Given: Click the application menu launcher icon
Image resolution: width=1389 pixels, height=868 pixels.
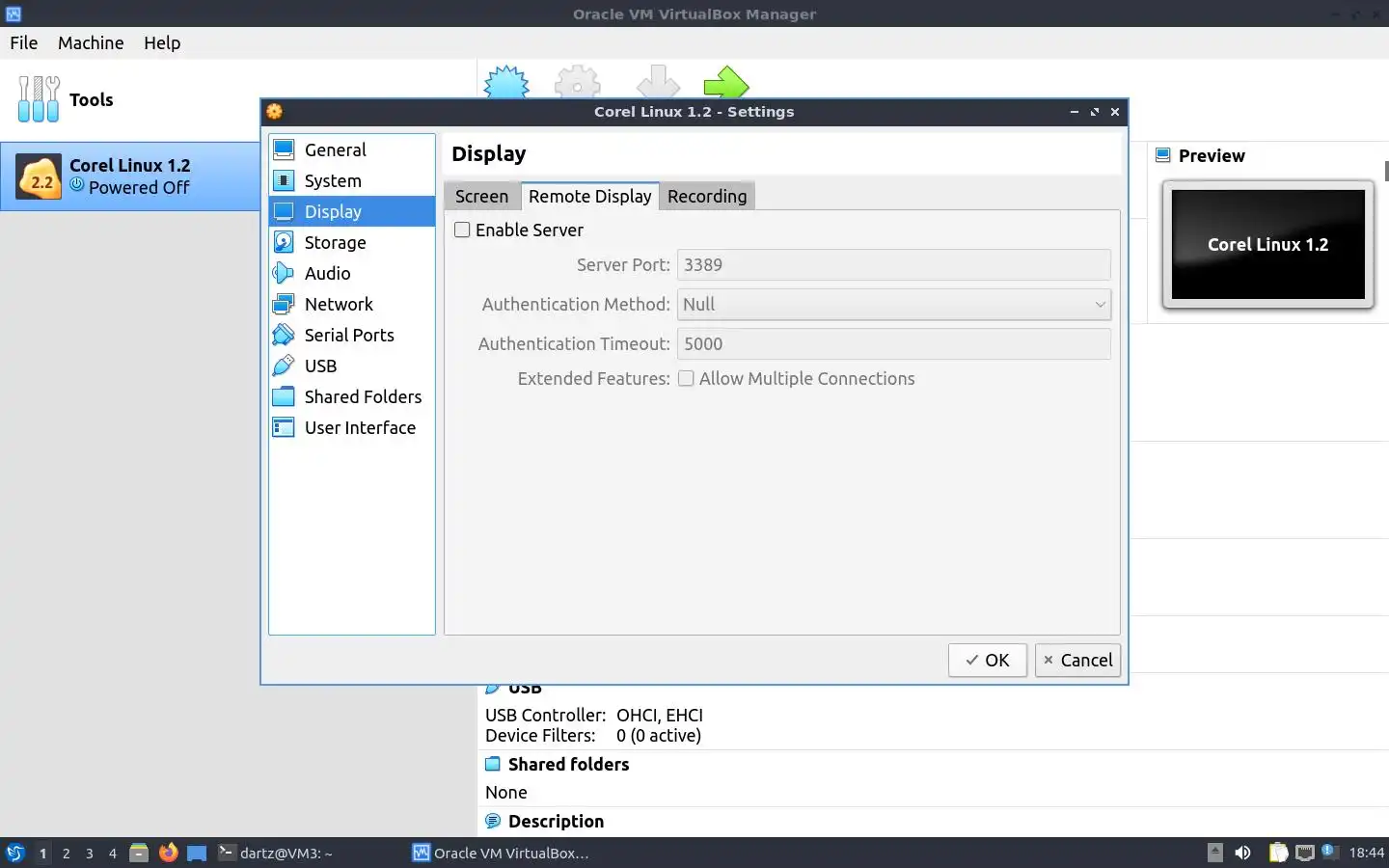Looking at the screenshot, I should [x=15, y=853].
